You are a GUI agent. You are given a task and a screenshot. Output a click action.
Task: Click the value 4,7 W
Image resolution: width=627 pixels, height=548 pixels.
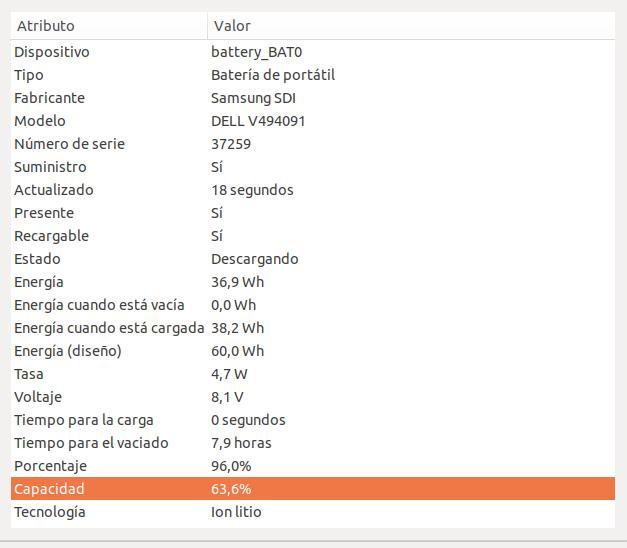229,374
